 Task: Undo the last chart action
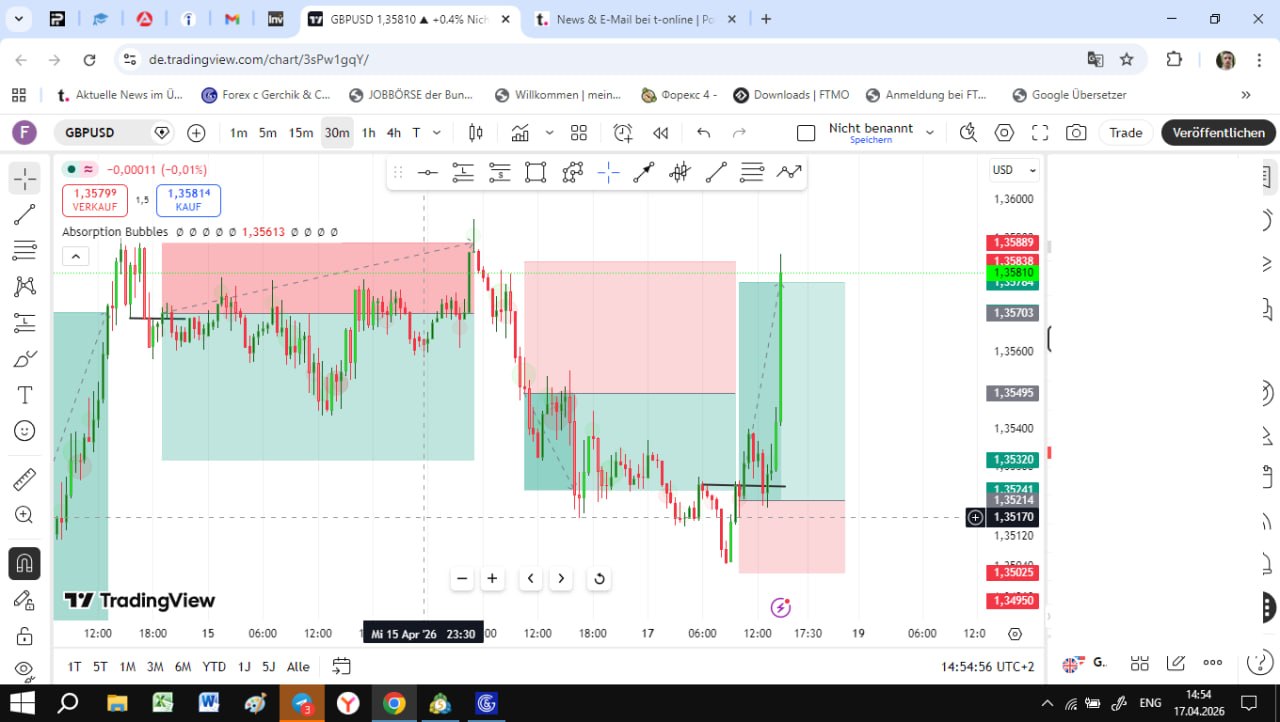click(x=704, y=133)
